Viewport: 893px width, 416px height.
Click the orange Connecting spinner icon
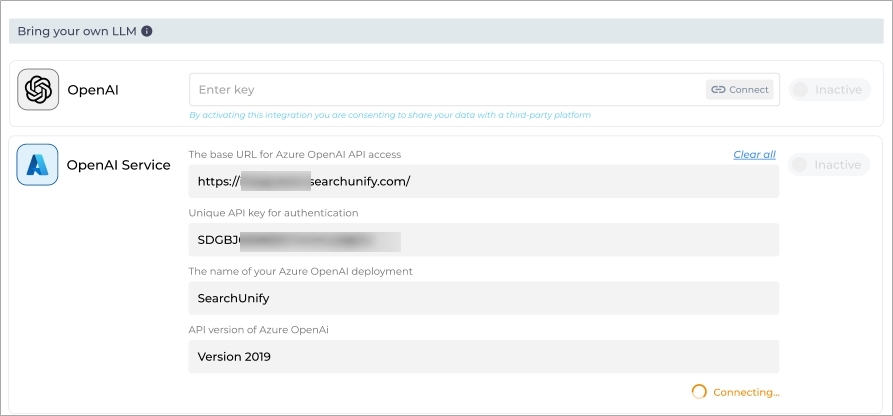pos(699,392)
